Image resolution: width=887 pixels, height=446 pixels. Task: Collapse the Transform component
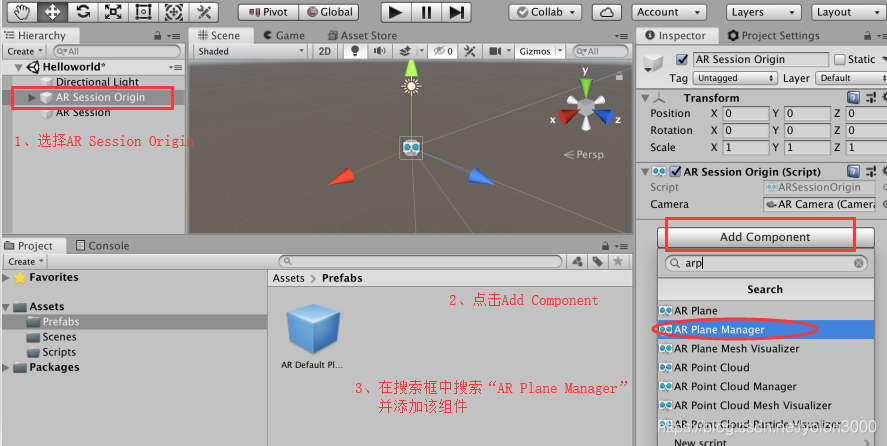[x=645, y=98]
